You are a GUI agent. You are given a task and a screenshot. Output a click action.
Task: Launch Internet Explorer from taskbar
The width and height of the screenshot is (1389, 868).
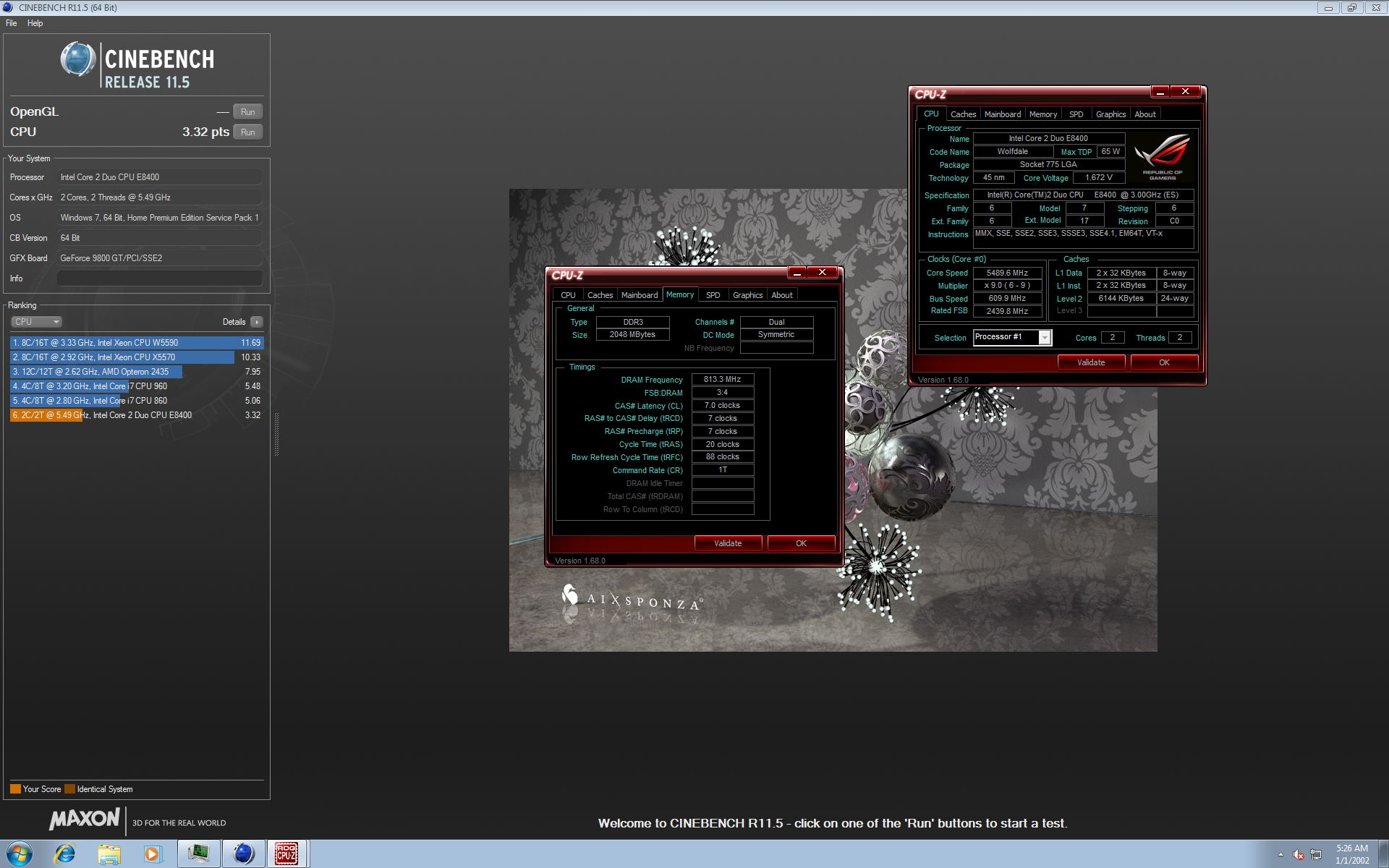[65, 854]
